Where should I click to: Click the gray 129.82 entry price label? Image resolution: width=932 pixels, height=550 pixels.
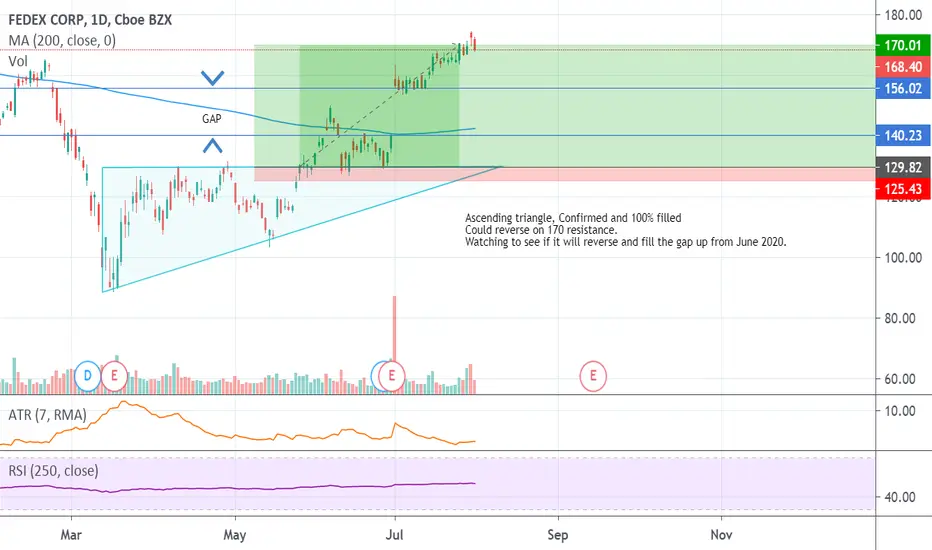[x=903, y=168]
